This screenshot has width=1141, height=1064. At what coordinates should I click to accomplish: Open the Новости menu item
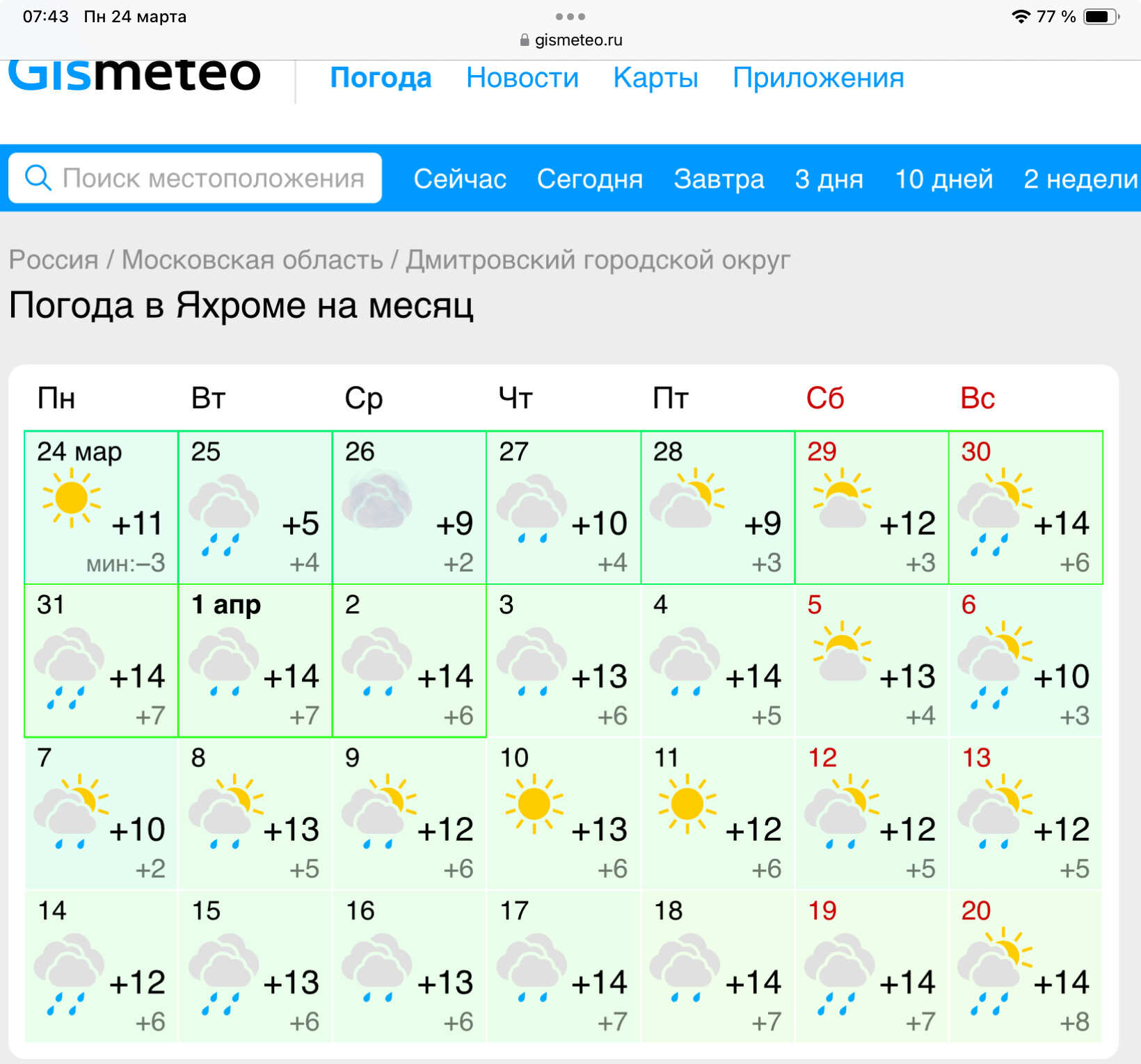pos(522,78)
